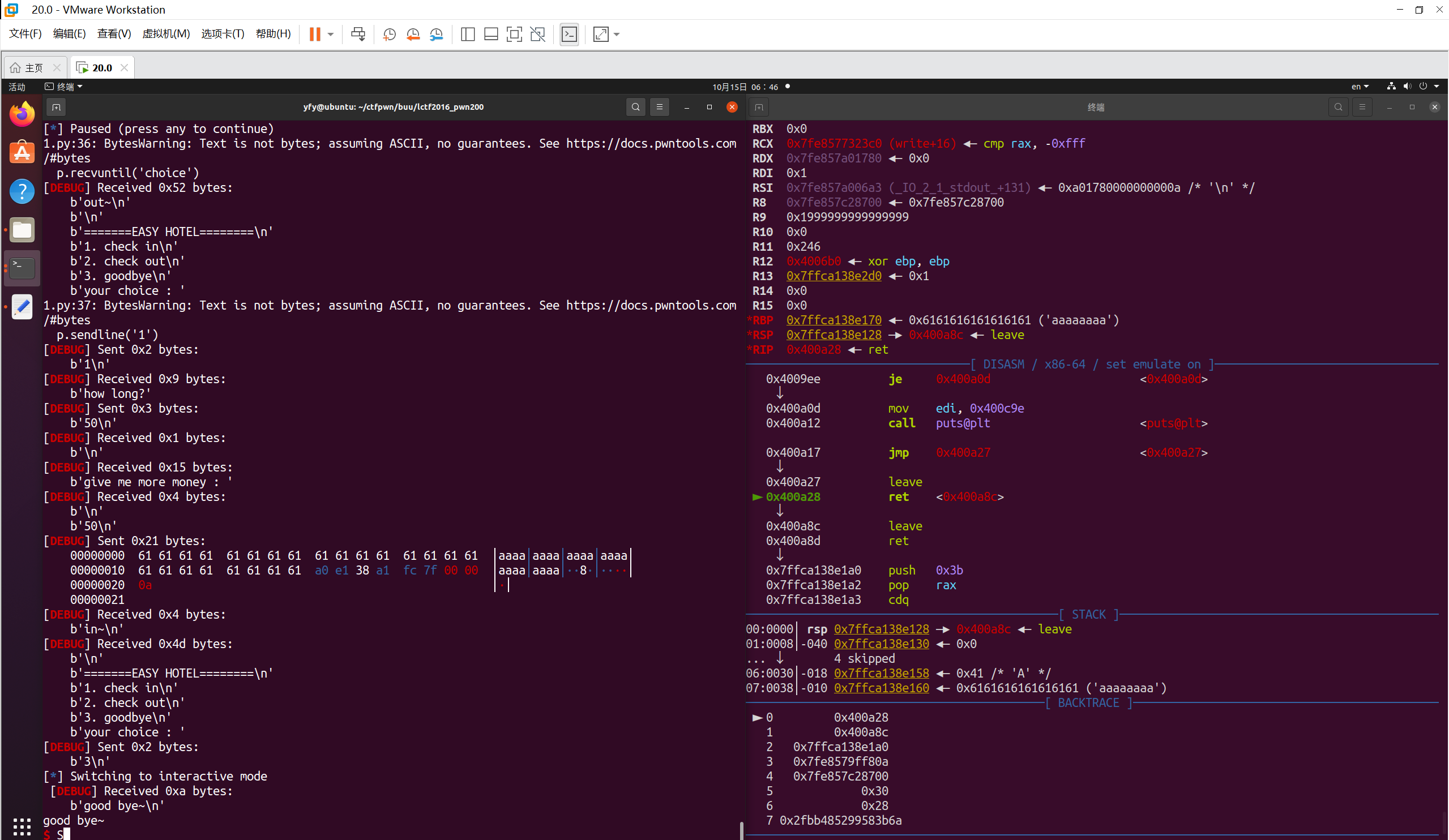Revert to the previous snapshot
The height and width of the screenshot is (840, 1449).
413,35
